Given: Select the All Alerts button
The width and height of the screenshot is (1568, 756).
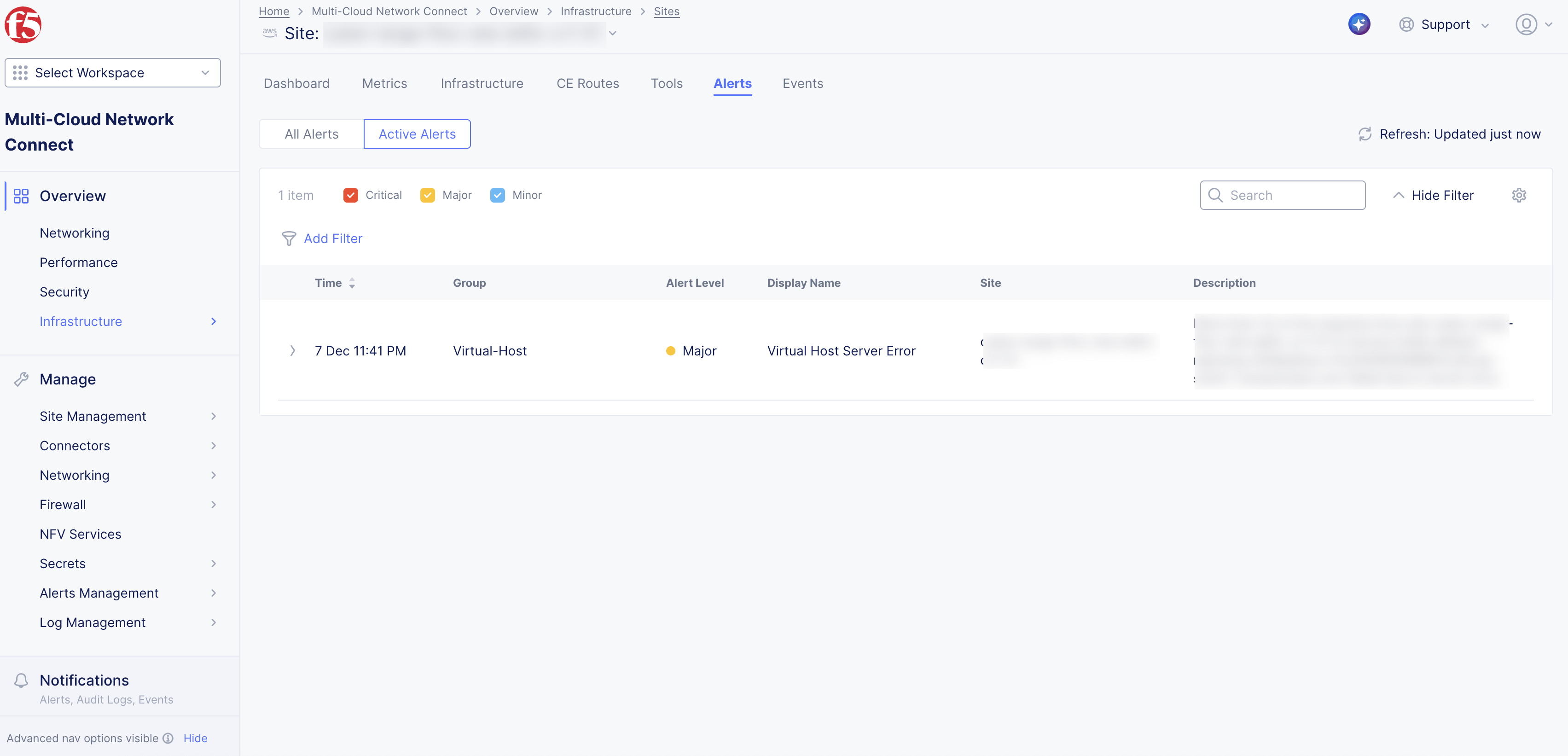Looking at the screenshot, I should coord(311,134).
